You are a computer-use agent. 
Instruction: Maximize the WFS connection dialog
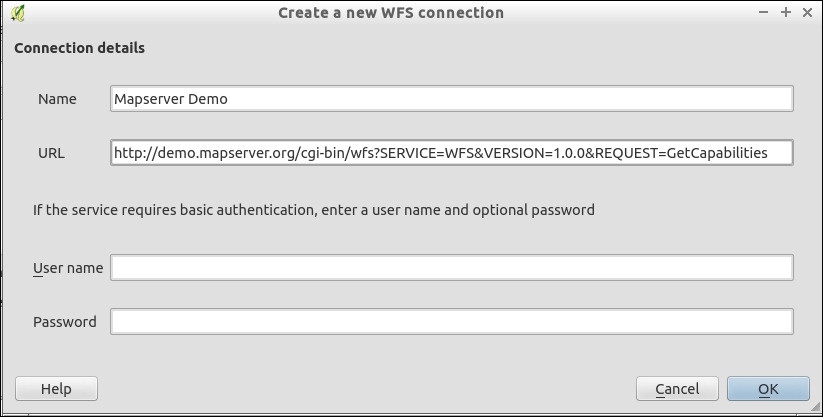coord(786,13)
